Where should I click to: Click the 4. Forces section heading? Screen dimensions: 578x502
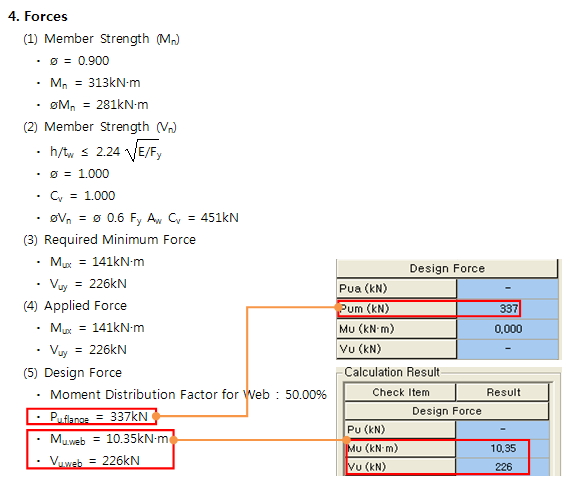pyautogui.click(x=38, y=16)
